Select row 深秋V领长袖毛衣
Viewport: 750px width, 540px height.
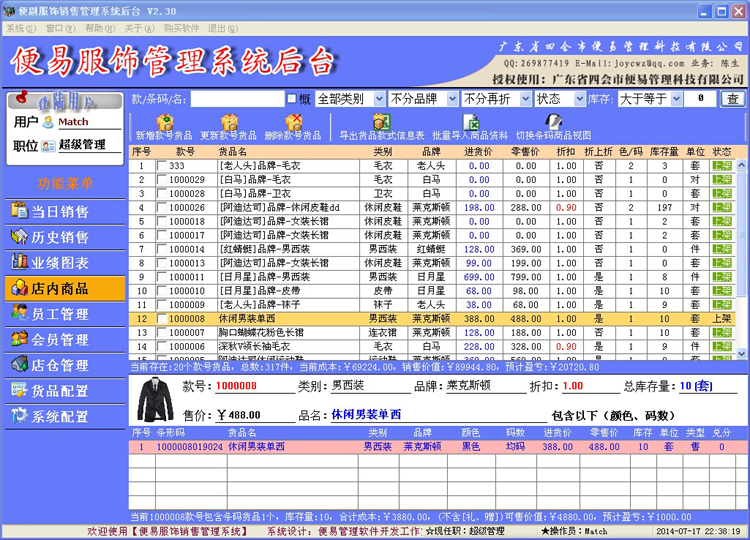click(432, 346)
